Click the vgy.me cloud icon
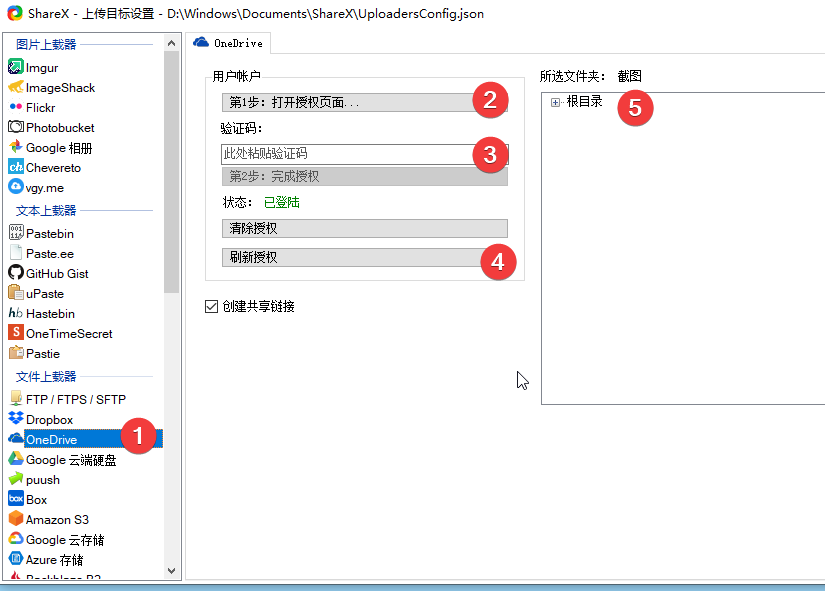This screenshot has height=591, width=825. tap(16, 187)
